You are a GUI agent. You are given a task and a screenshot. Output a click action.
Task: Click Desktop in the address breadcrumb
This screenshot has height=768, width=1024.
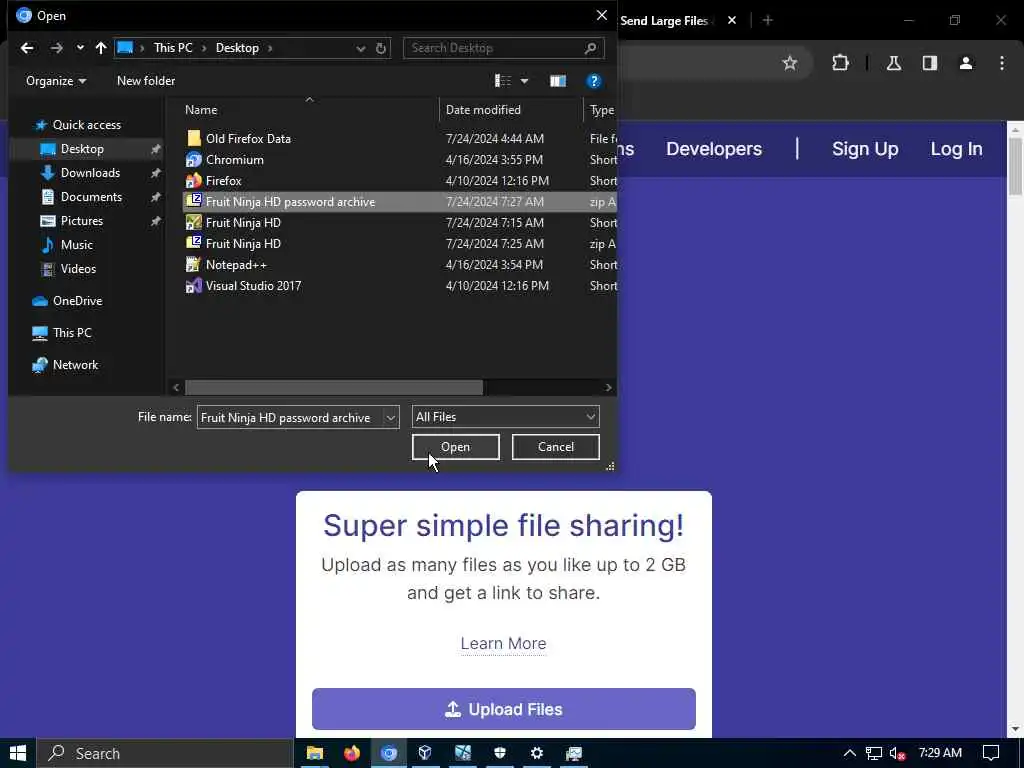click(237, 48)
